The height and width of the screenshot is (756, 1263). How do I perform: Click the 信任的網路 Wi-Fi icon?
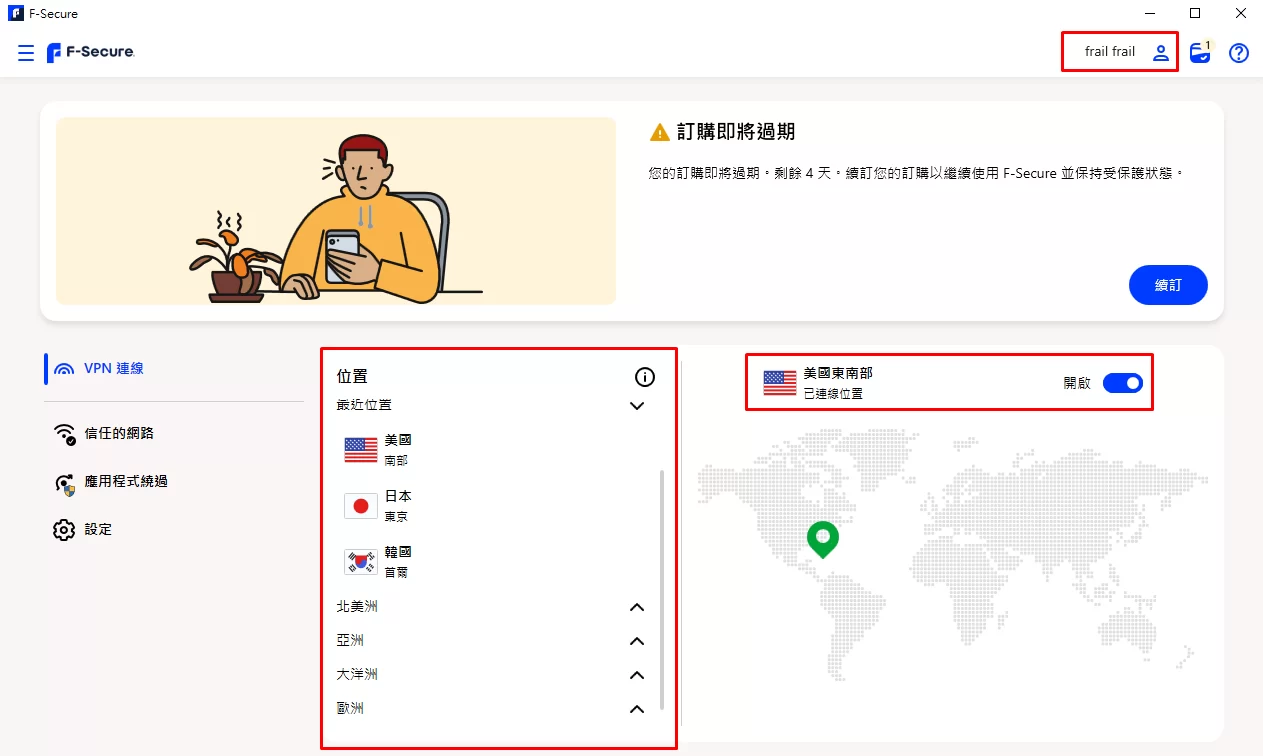[x=65, y=433]
